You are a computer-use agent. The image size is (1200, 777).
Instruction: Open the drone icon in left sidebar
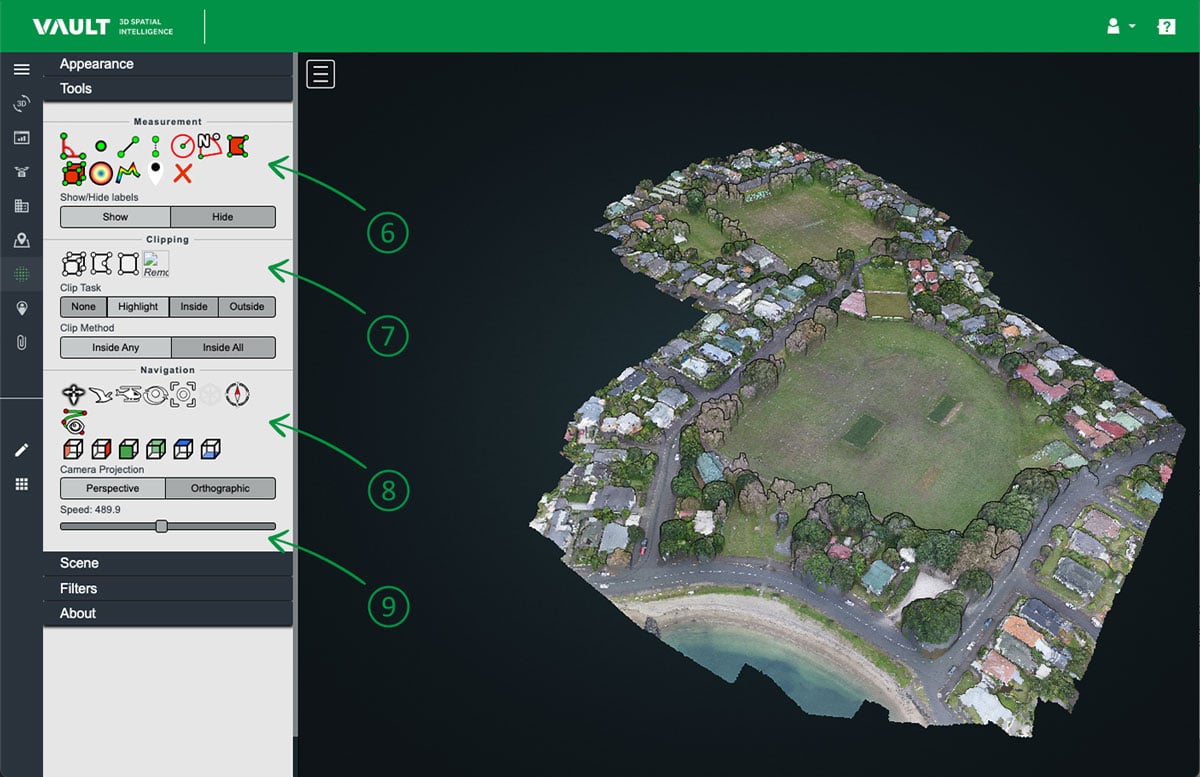click(21, 171)
